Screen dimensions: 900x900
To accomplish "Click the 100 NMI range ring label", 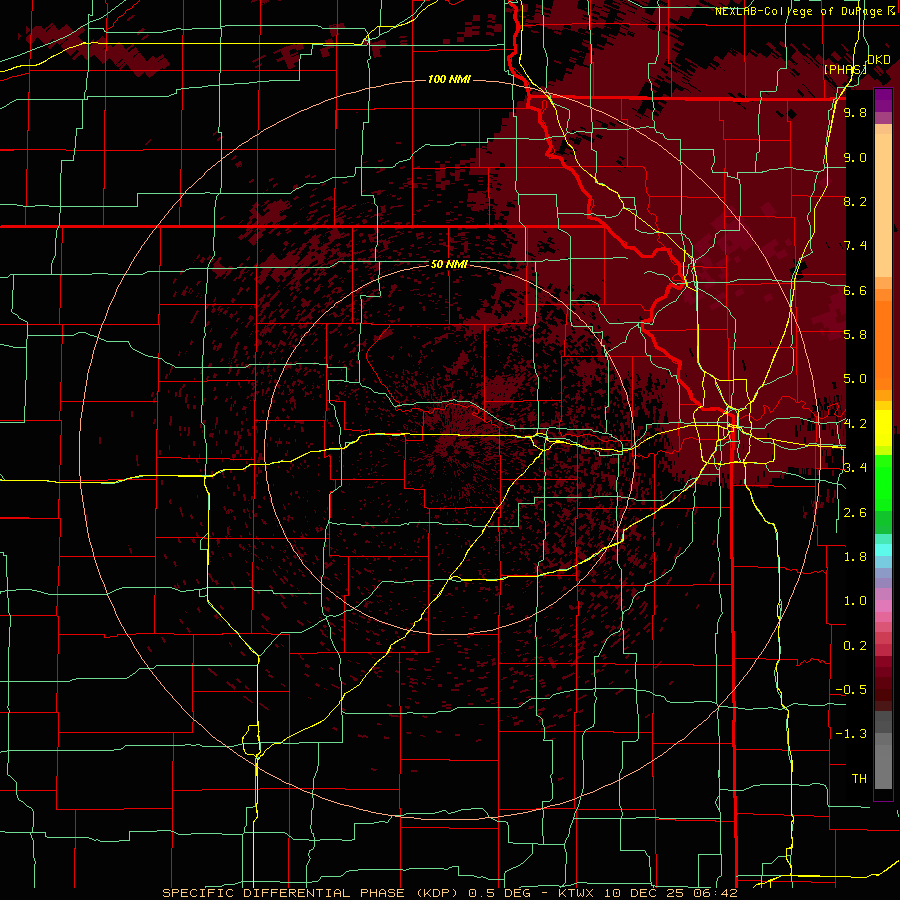I will [449, 79].
